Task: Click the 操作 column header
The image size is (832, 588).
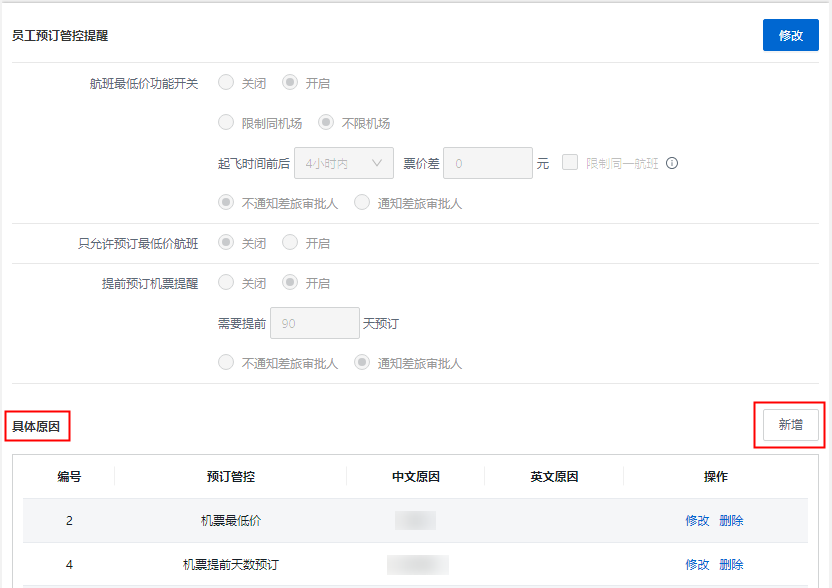Action: pos(715,477)
